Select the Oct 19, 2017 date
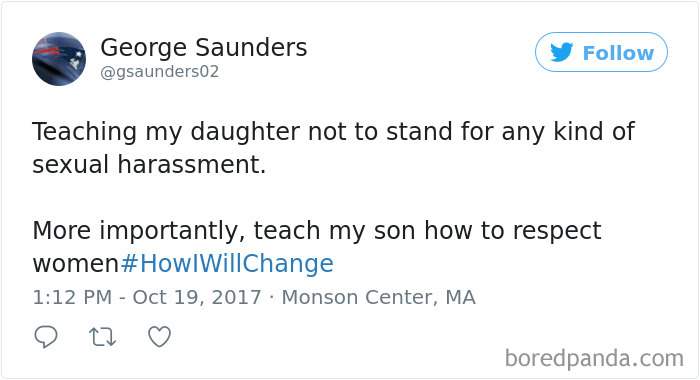 pos(197,297)
